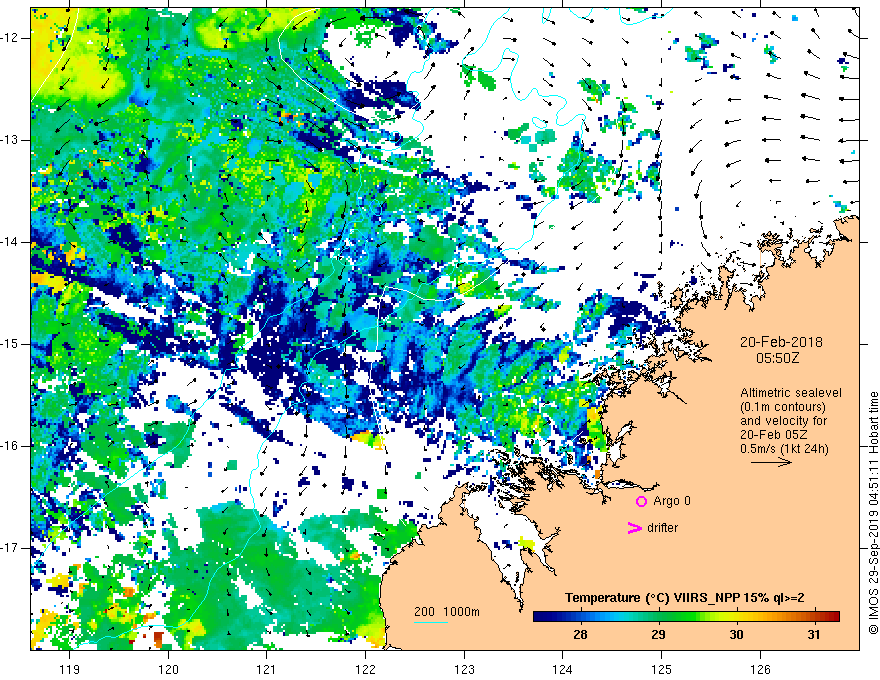This screenshot has width=880, height=680.
Task: Click longitude axis label 123
Action: tap(464, 669)
